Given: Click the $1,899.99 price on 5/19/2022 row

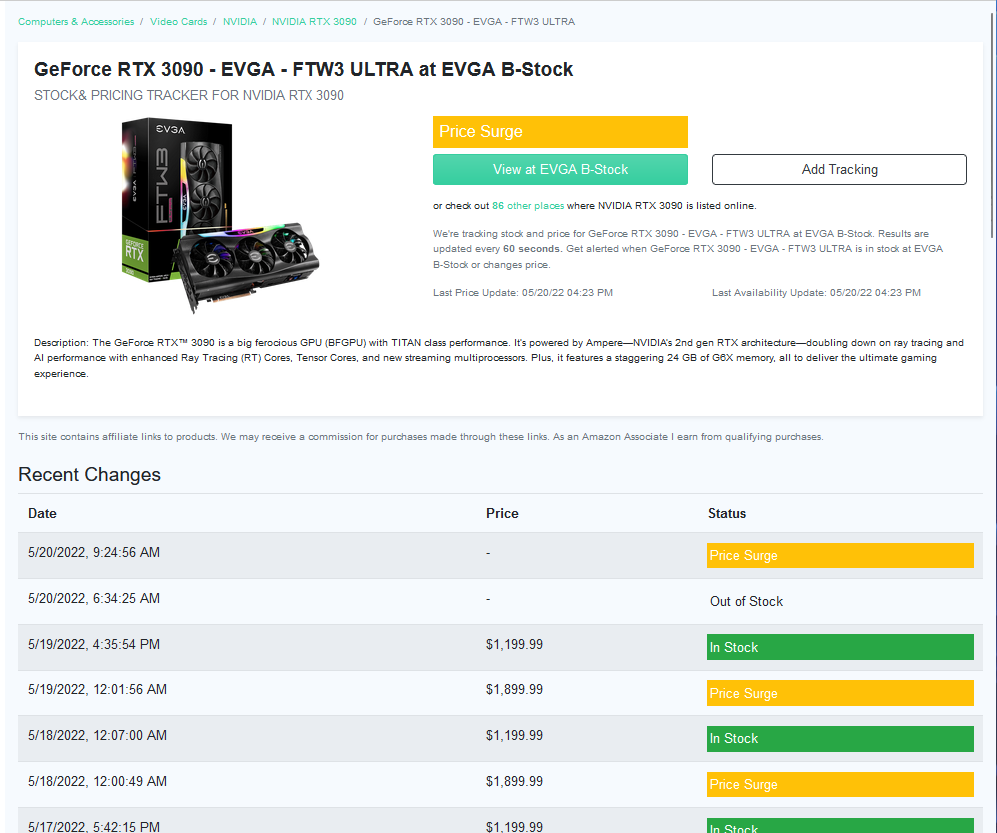Looking at the screenshot, I should tap(514, 690).
